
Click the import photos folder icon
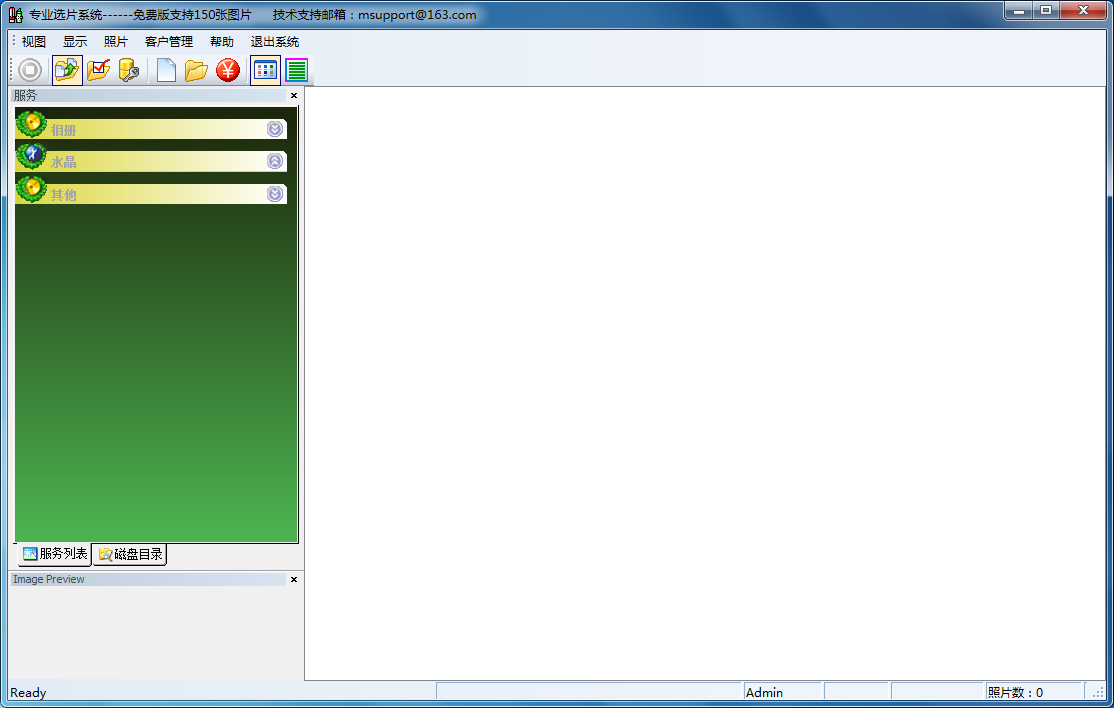click(x=67, y=70)
